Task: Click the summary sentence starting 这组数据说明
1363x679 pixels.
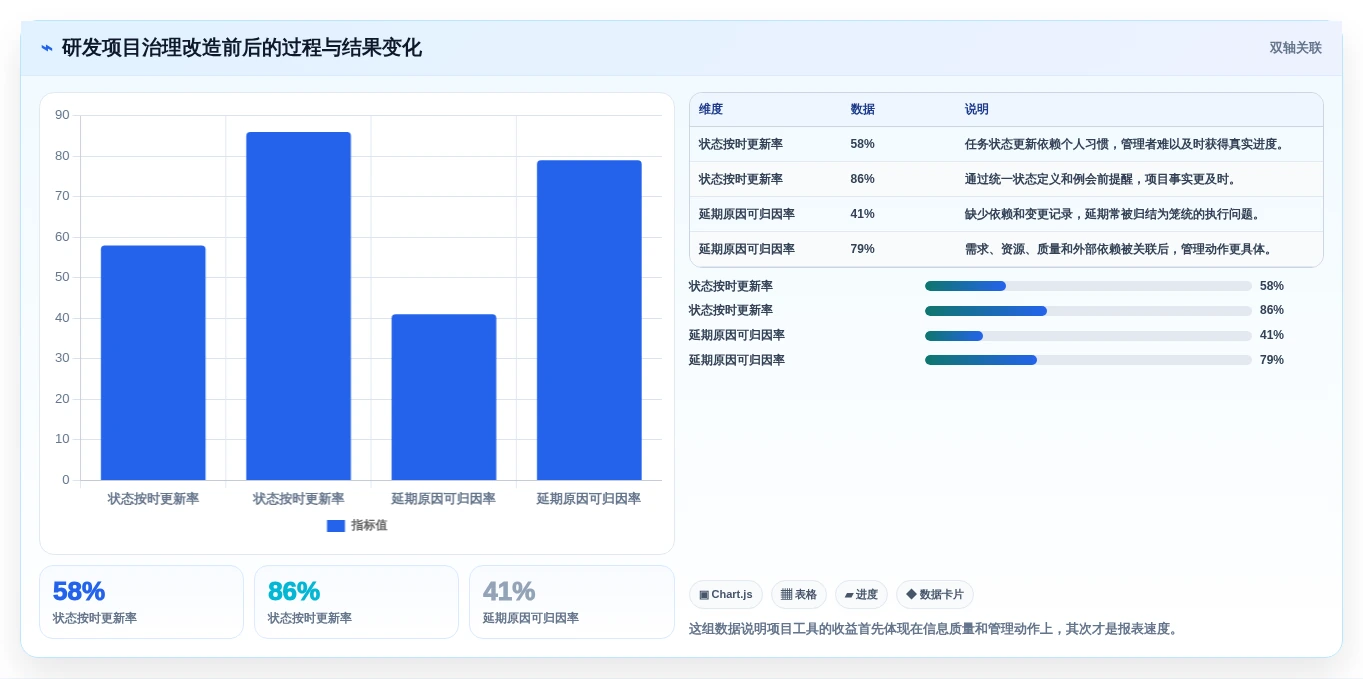Action: coord(935,629)
